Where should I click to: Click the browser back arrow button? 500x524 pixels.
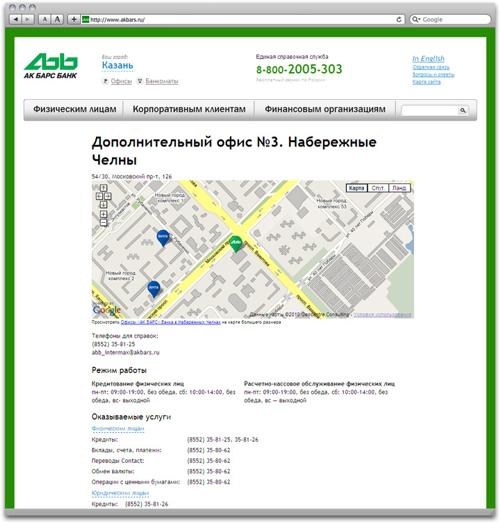pos(15,19)
